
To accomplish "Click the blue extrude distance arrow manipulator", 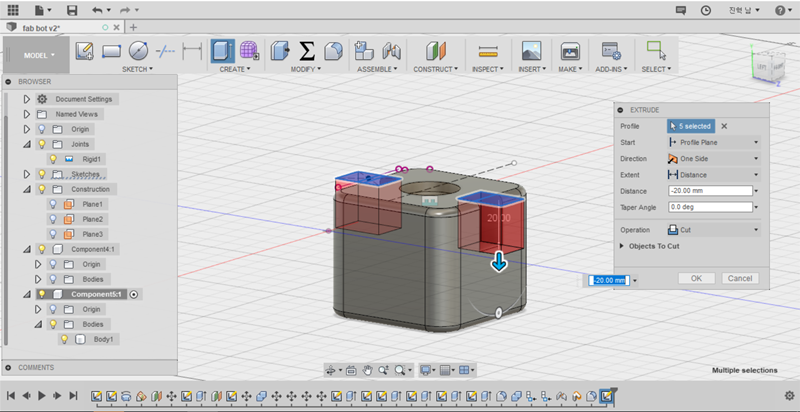I will point(498,262).
